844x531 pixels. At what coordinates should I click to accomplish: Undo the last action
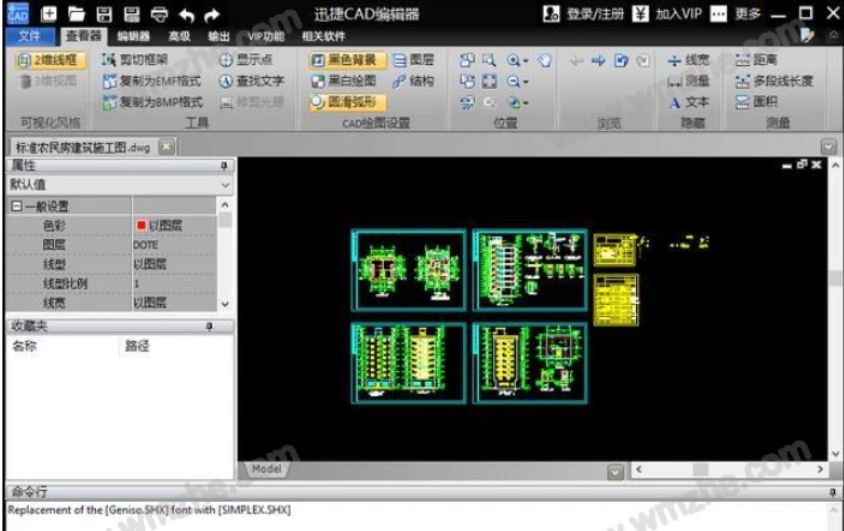point(186,15)
